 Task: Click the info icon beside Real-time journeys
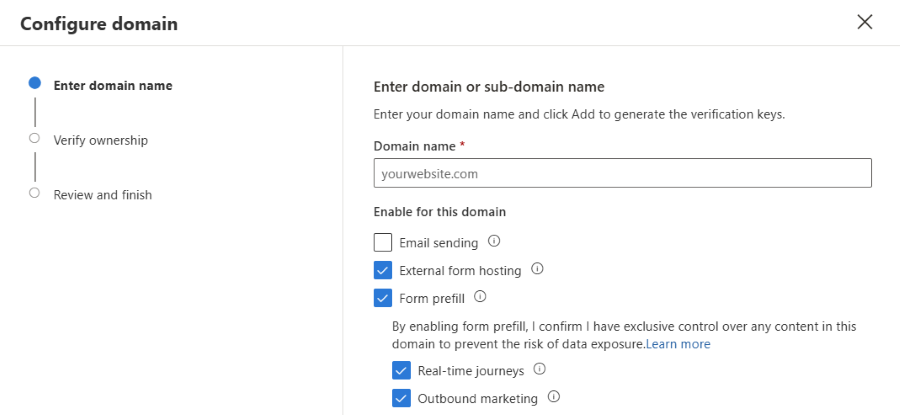pyautogui.click(x=540, y=369)
